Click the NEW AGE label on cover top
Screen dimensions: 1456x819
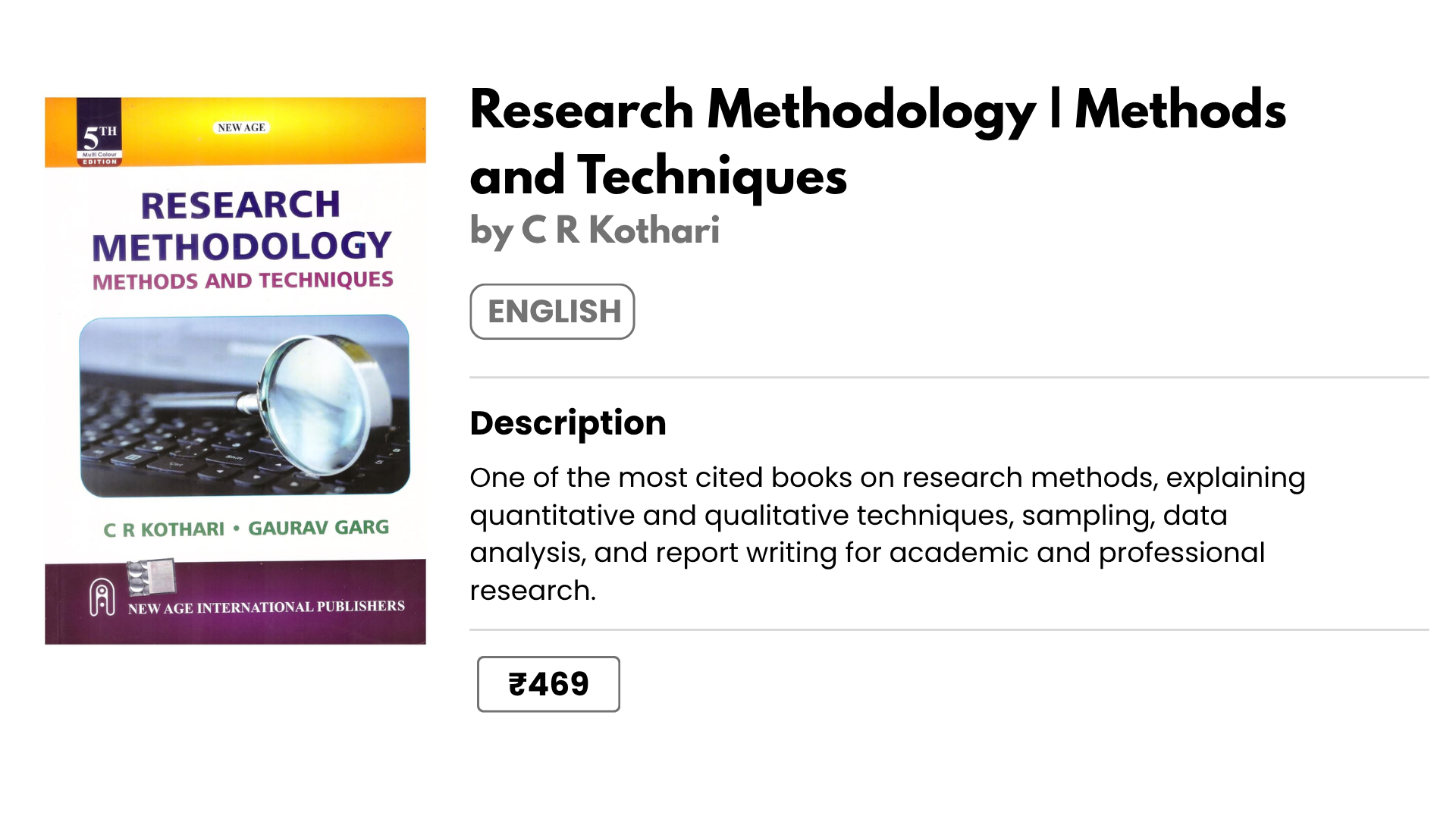[241, 127]
